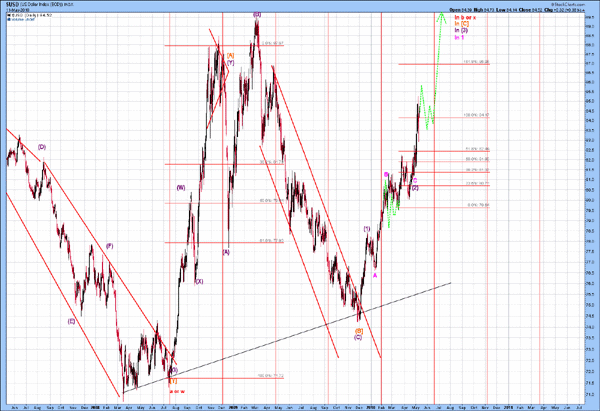Click the orange [B] wave label
The height and width of the screenshot is (411, 600).
[359, 331]
